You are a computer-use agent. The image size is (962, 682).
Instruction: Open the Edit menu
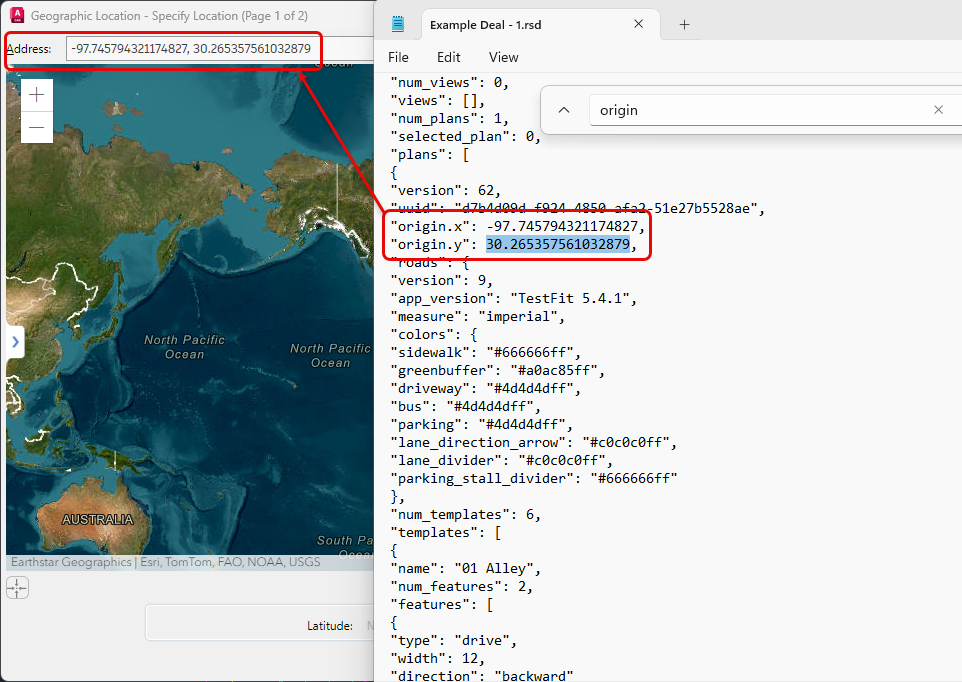point(448,57)
